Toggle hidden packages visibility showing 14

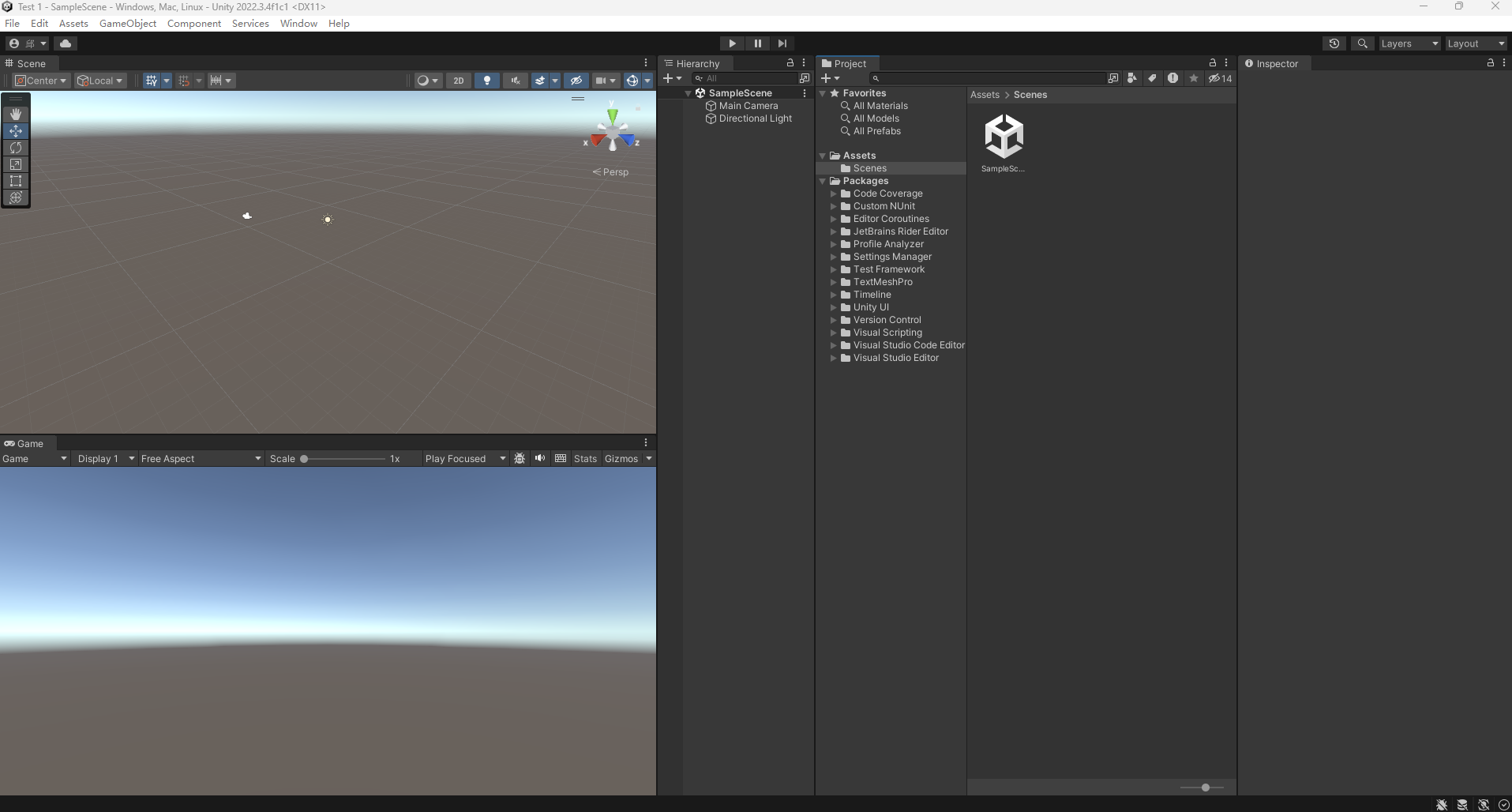1220,78
